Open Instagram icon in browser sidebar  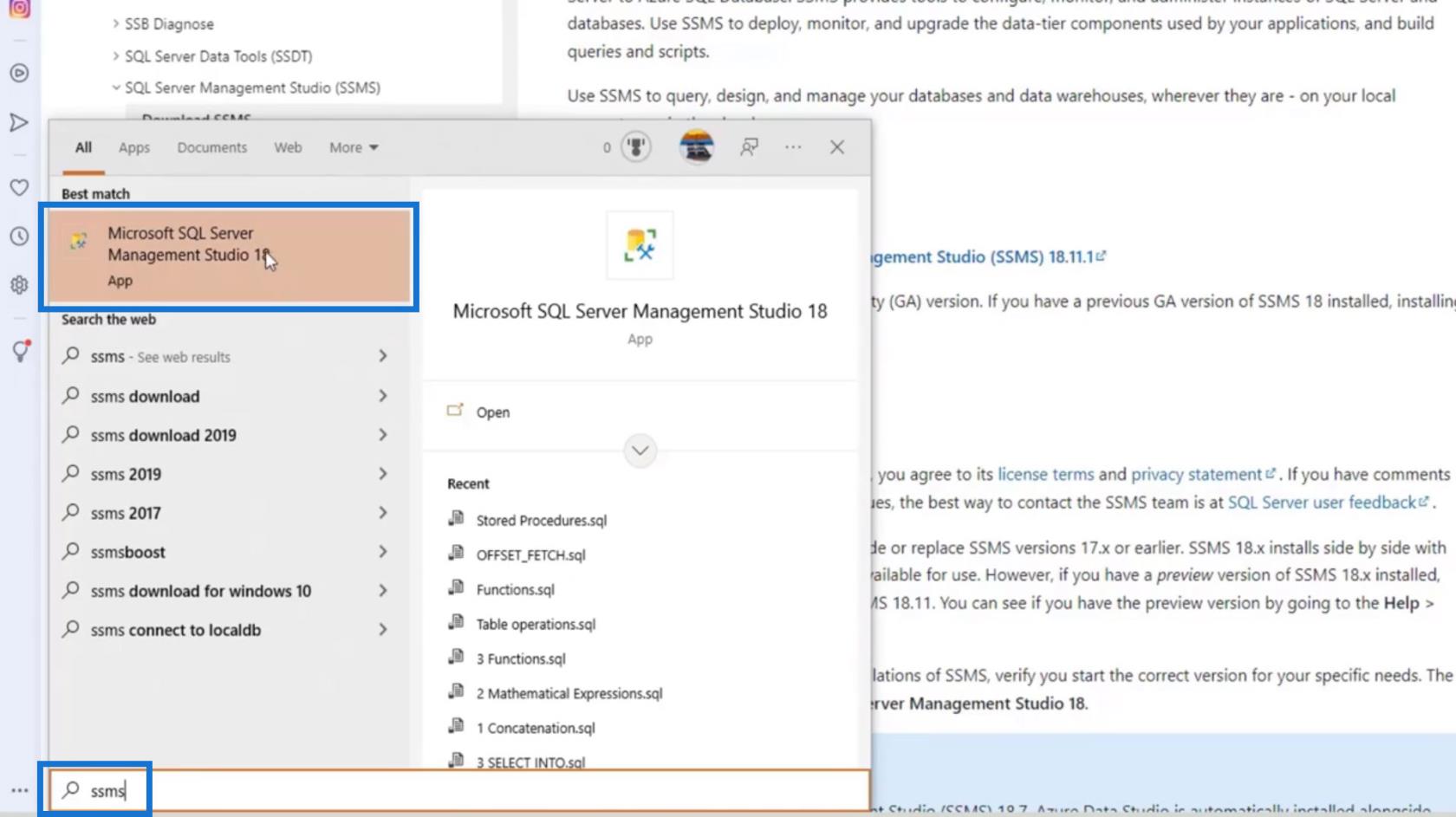pyautogui.click(x=19, y=9)
